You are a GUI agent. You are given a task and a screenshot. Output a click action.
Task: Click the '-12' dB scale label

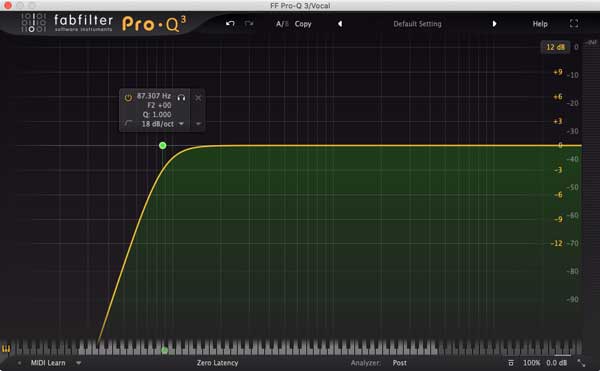[x=556, y=243]
